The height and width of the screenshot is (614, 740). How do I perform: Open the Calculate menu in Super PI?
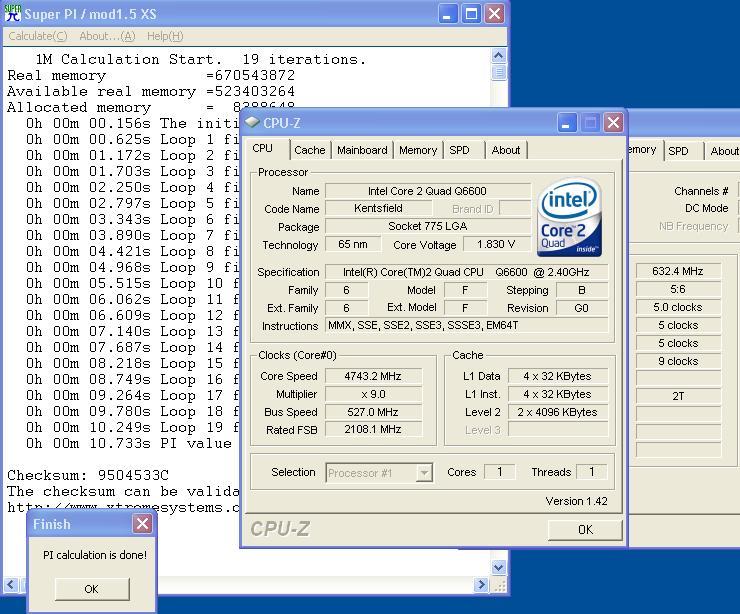pyautogui.click(x=37, y=36)
